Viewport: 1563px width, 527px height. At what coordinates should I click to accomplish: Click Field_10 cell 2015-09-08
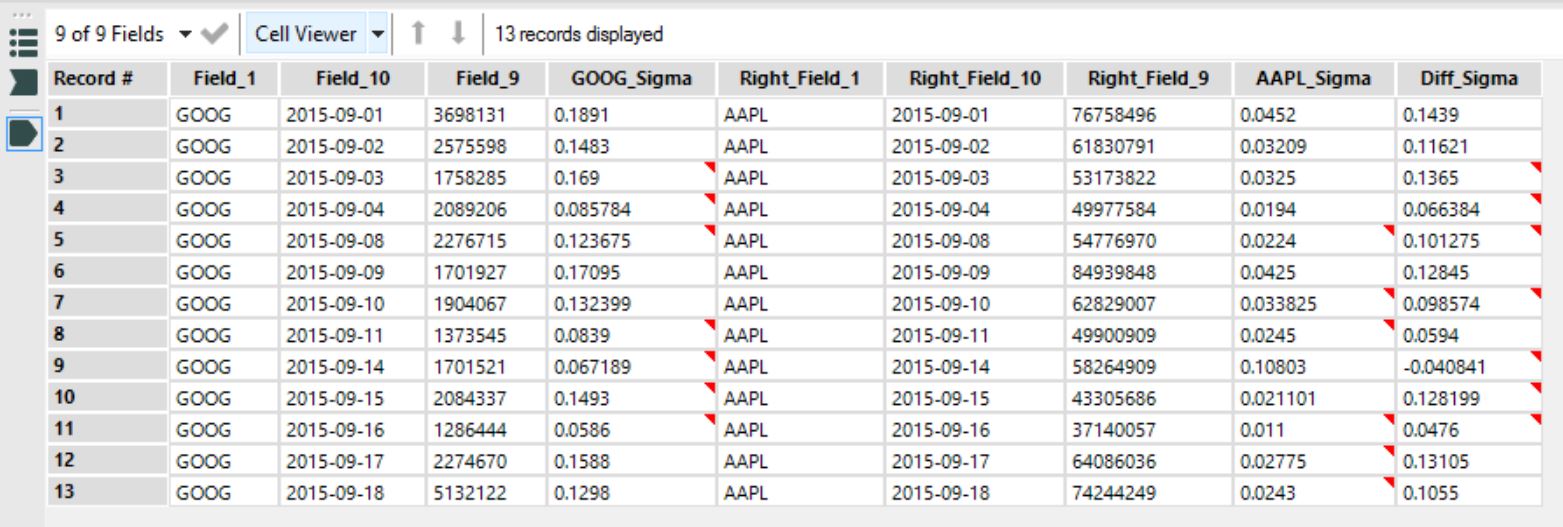pos(353,240)
